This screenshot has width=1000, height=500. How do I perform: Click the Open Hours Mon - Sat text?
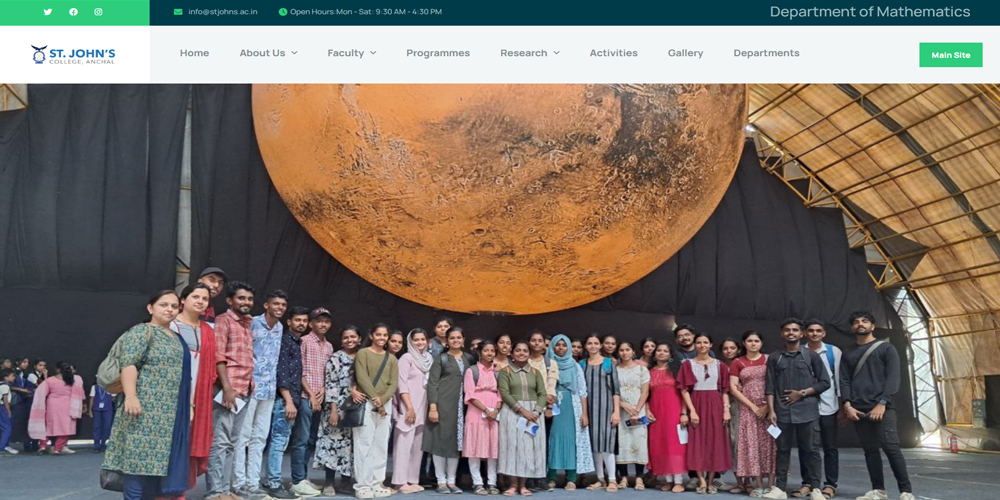[x=365, y=11]
